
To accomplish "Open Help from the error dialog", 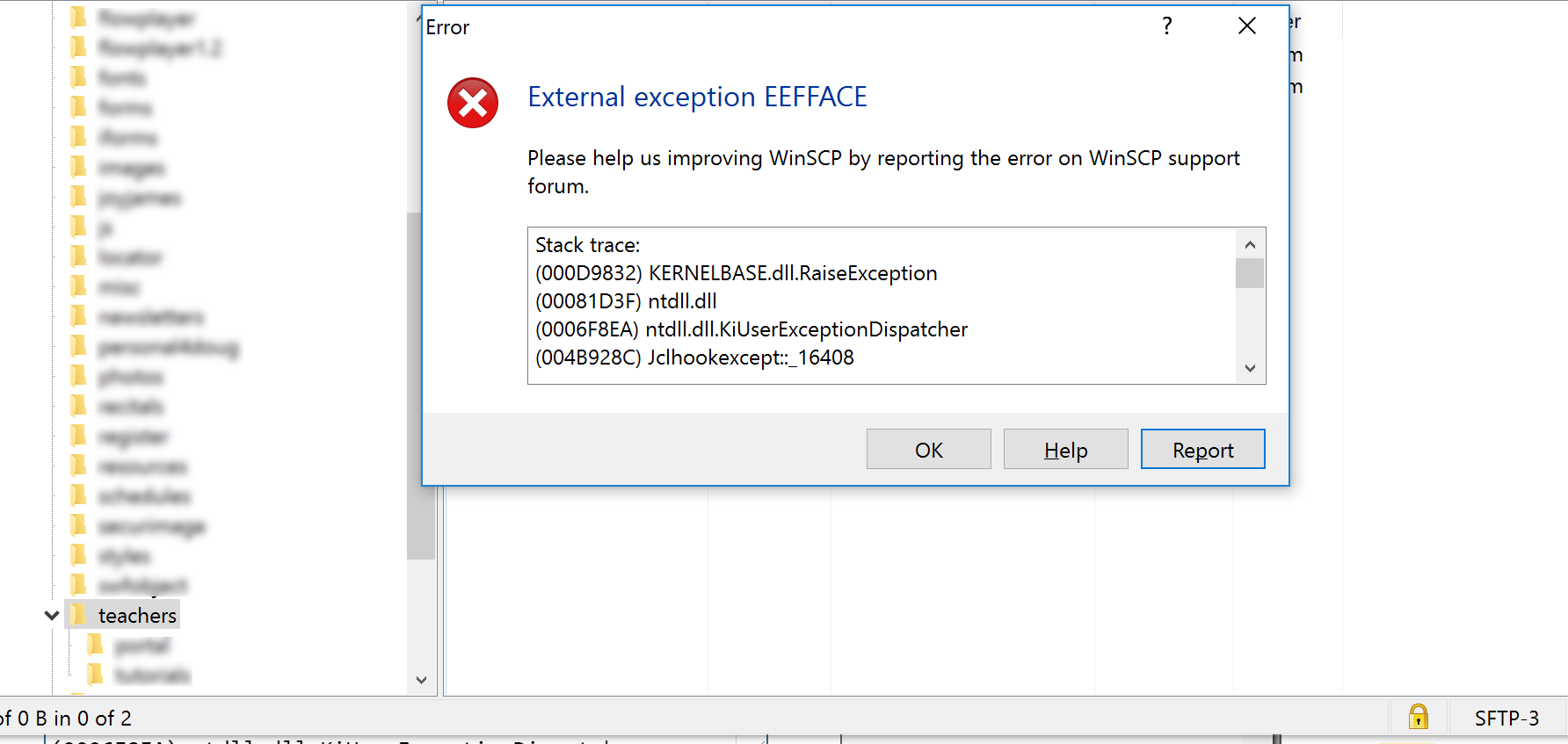I will [x=1065, y=450].
